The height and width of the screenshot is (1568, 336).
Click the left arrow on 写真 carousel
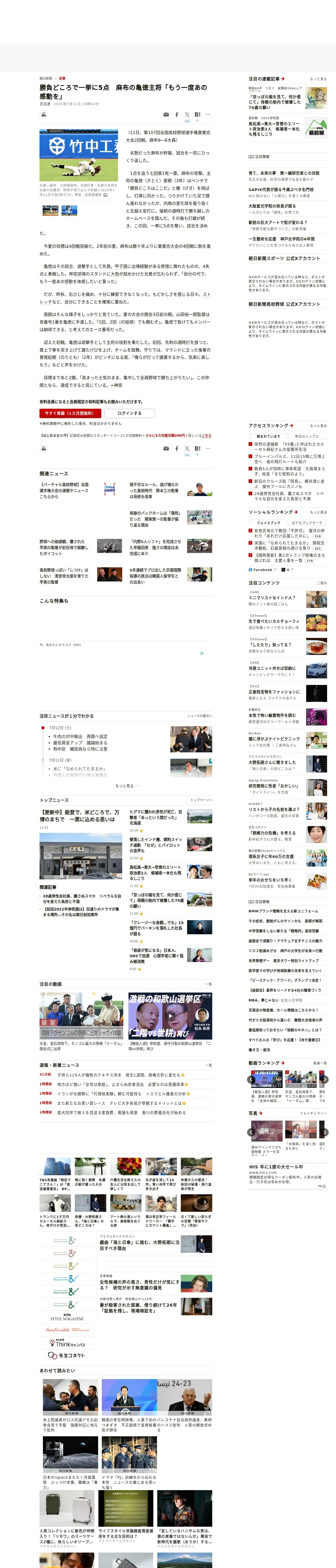pos(251,1132)
